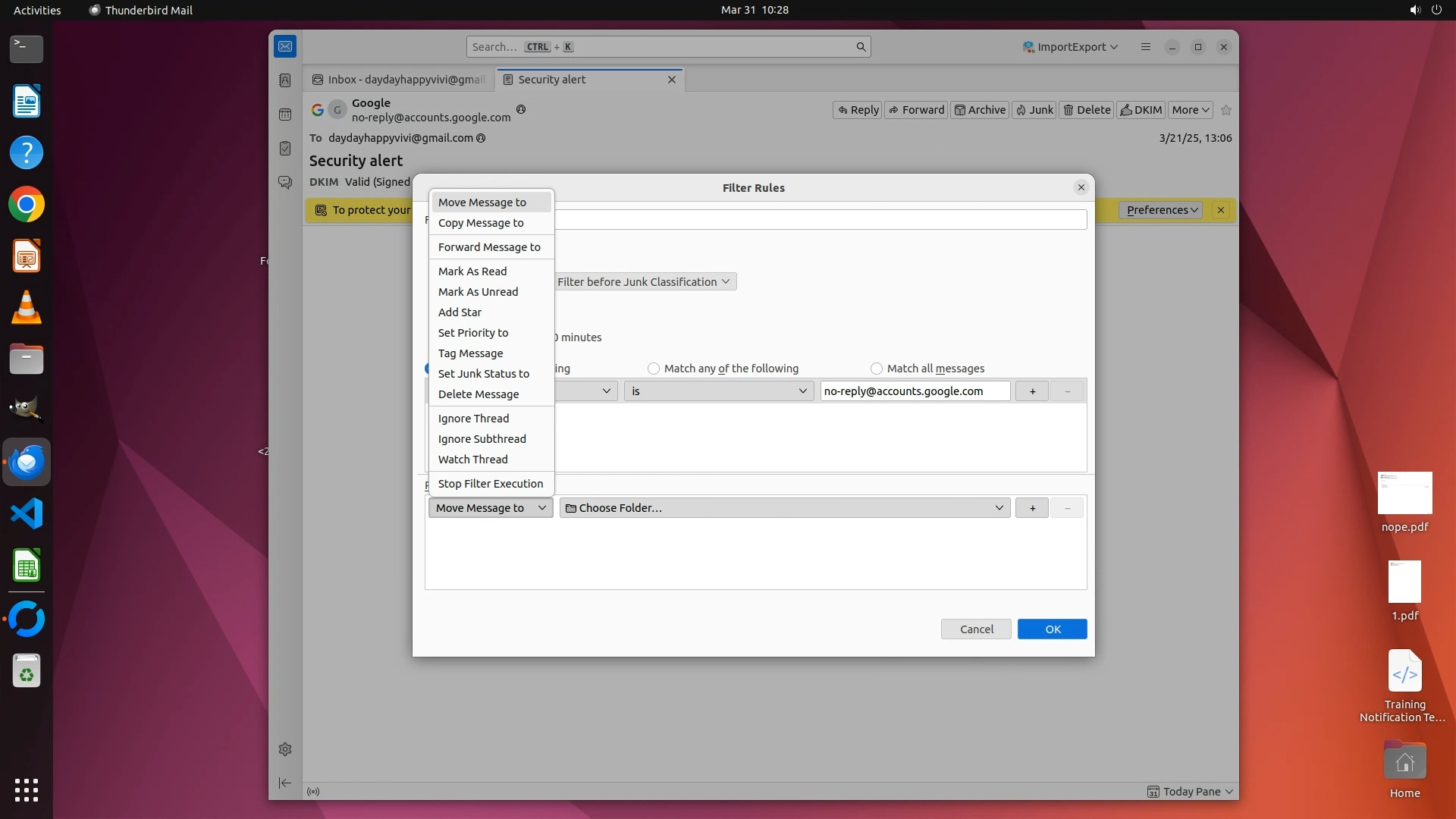
Task: Open the Settings gear in the sidebar
Action: click(x=285, y=749)
